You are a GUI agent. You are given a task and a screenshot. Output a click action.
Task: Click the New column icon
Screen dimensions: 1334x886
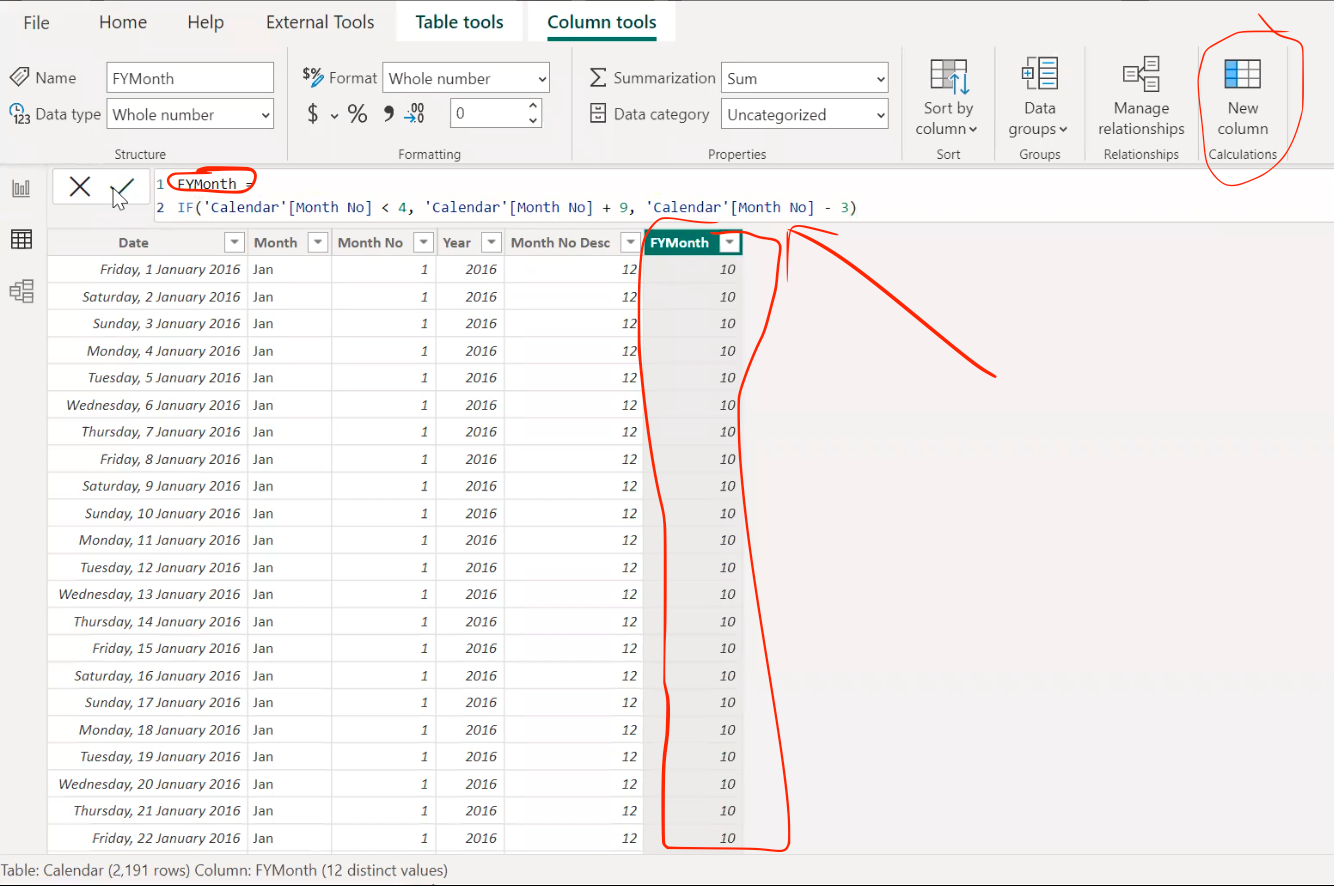point(1242,74)
